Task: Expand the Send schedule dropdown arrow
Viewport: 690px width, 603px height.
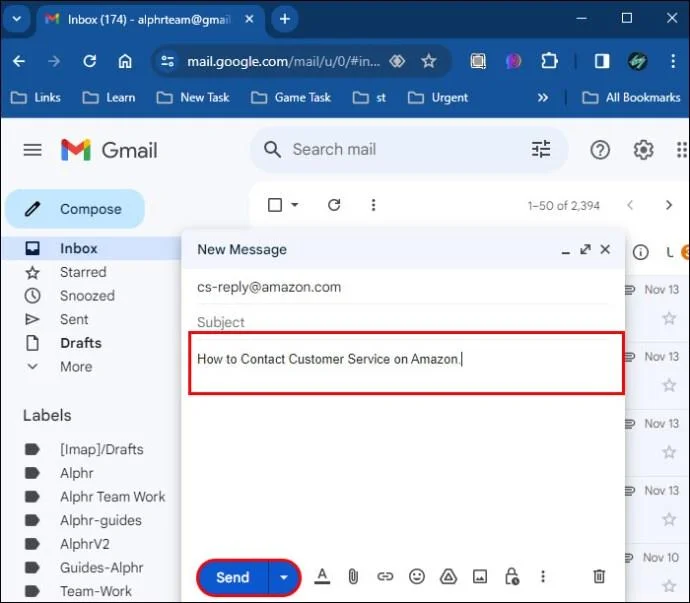Action: coord(284,577)
